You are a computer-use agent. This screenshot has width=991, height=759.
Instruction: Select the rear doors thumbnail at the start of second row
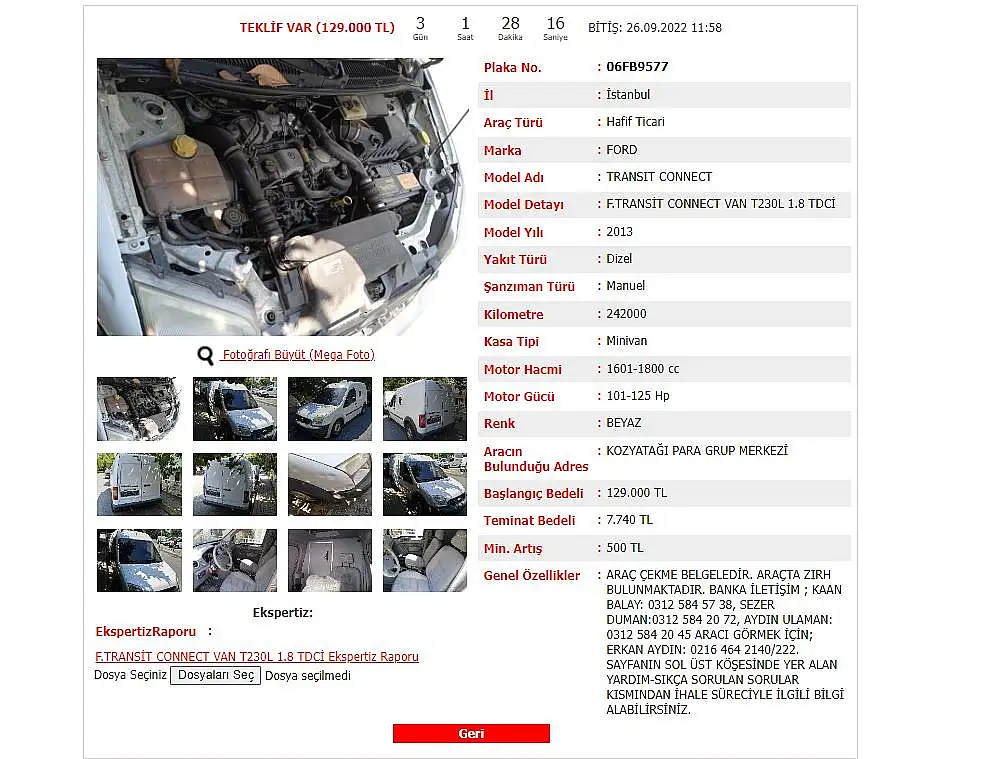pos(139,484)
